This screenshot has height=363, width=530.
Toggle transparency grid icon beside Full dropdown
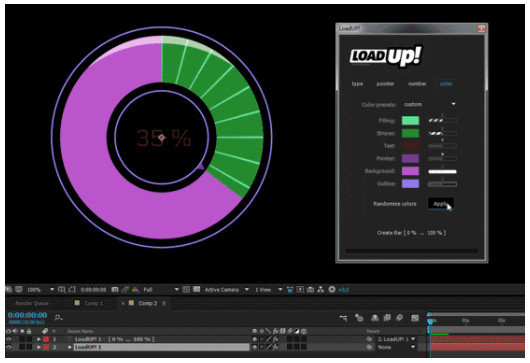point(196,289)
